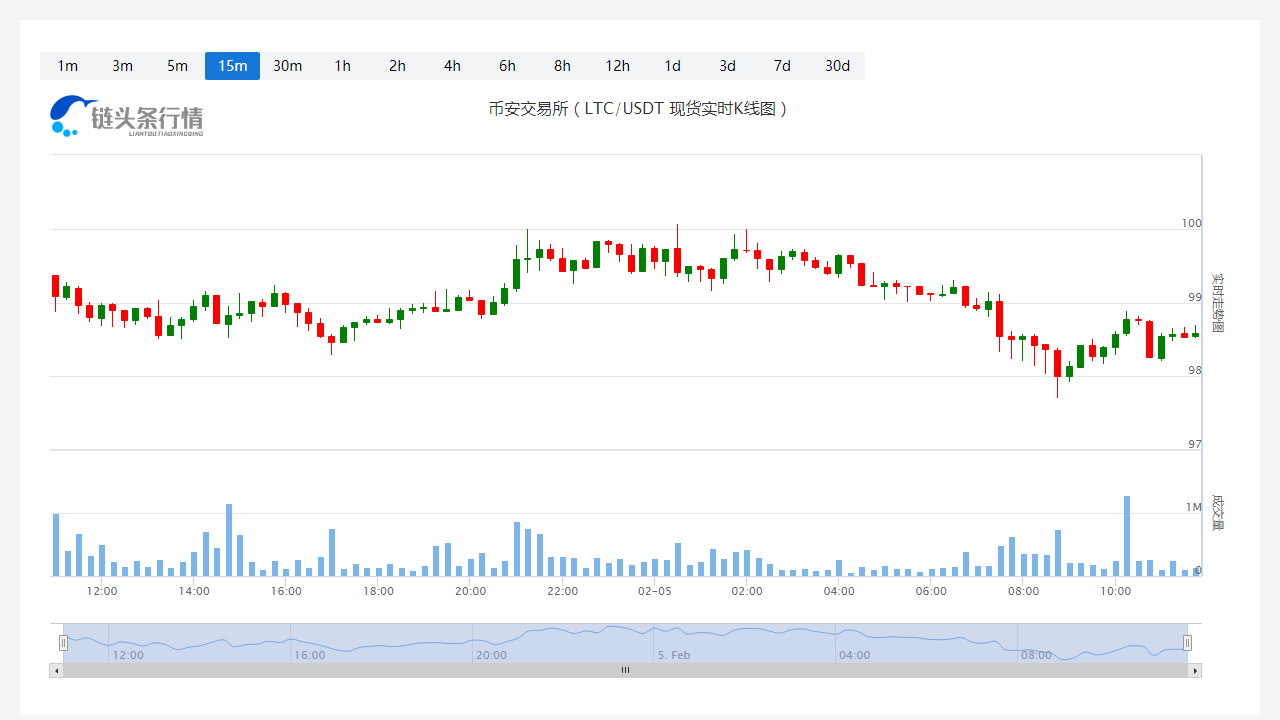The width and height of the screenshot is (1280, 720).
Task: Click the horizontal scrollbar thumb grip
Action: click(x=625, y=671)
